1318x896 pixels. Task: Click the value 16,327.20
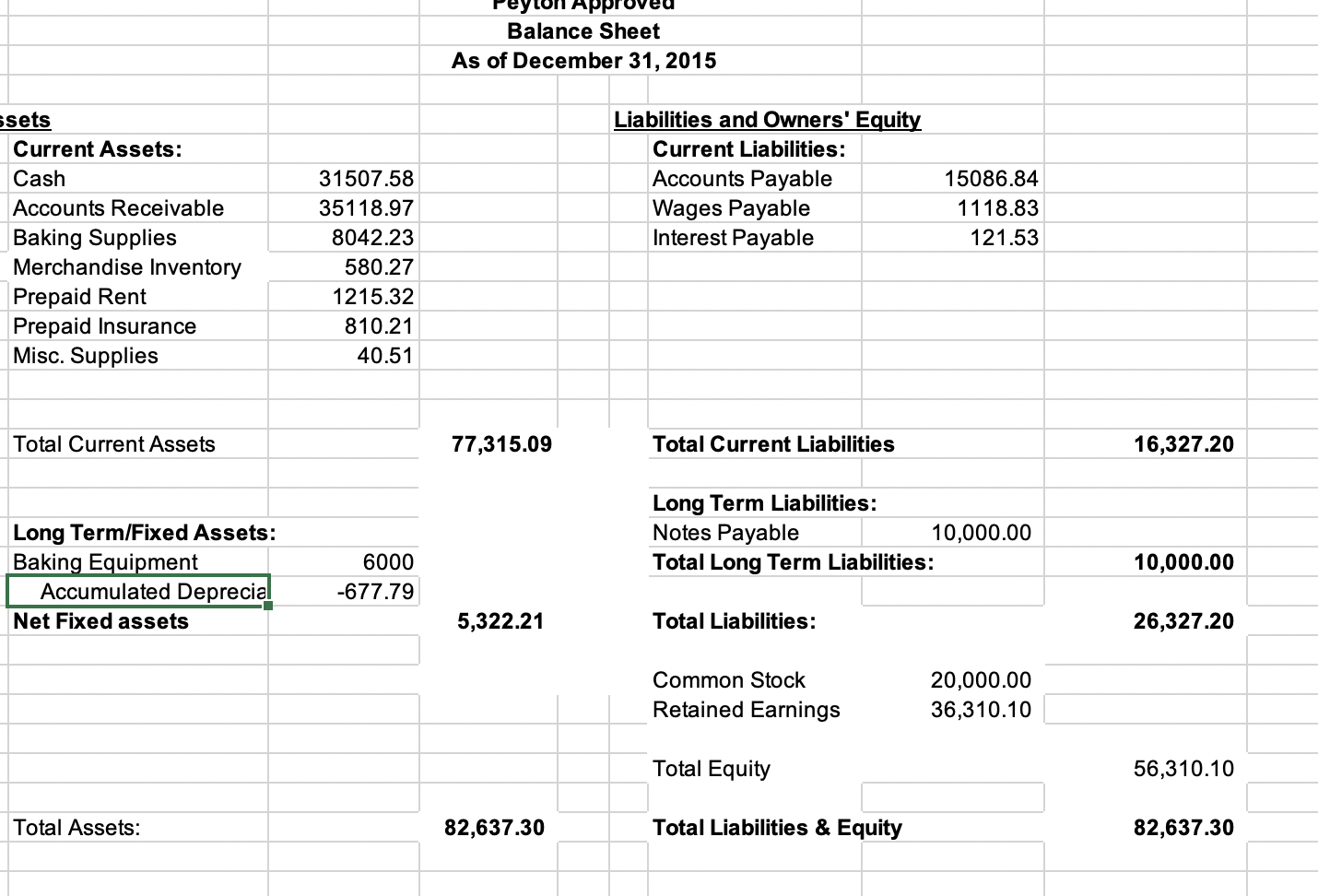(1184, 444)
